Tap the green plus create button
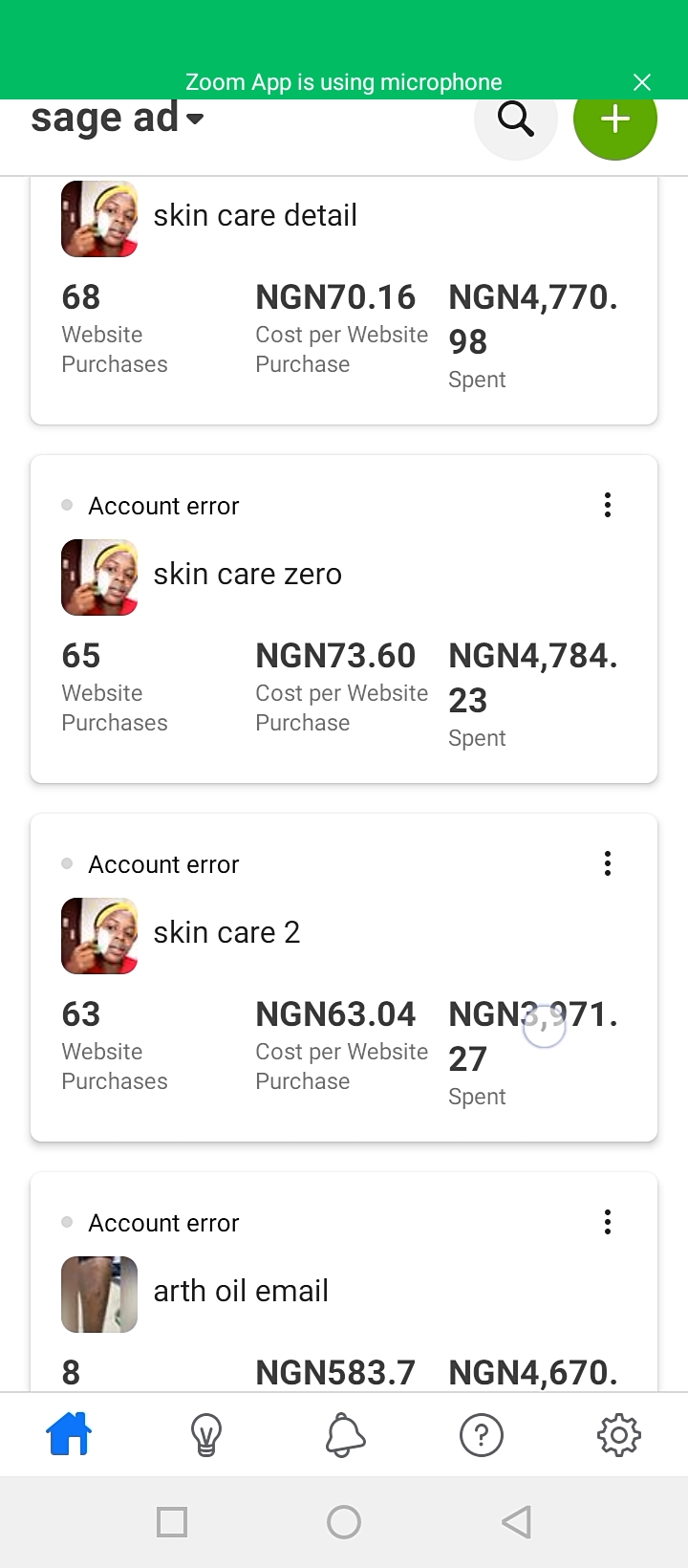The image size is (688, 1568). (614, 120)
